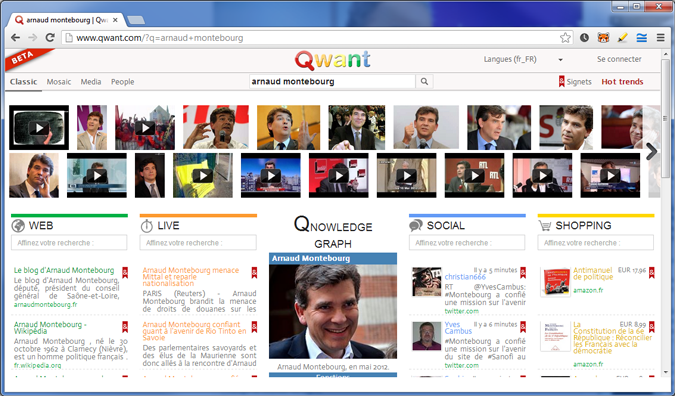Click the WEB filter field Affinez votre recherche
The image size is (675, 396).
tap(69, 243)
